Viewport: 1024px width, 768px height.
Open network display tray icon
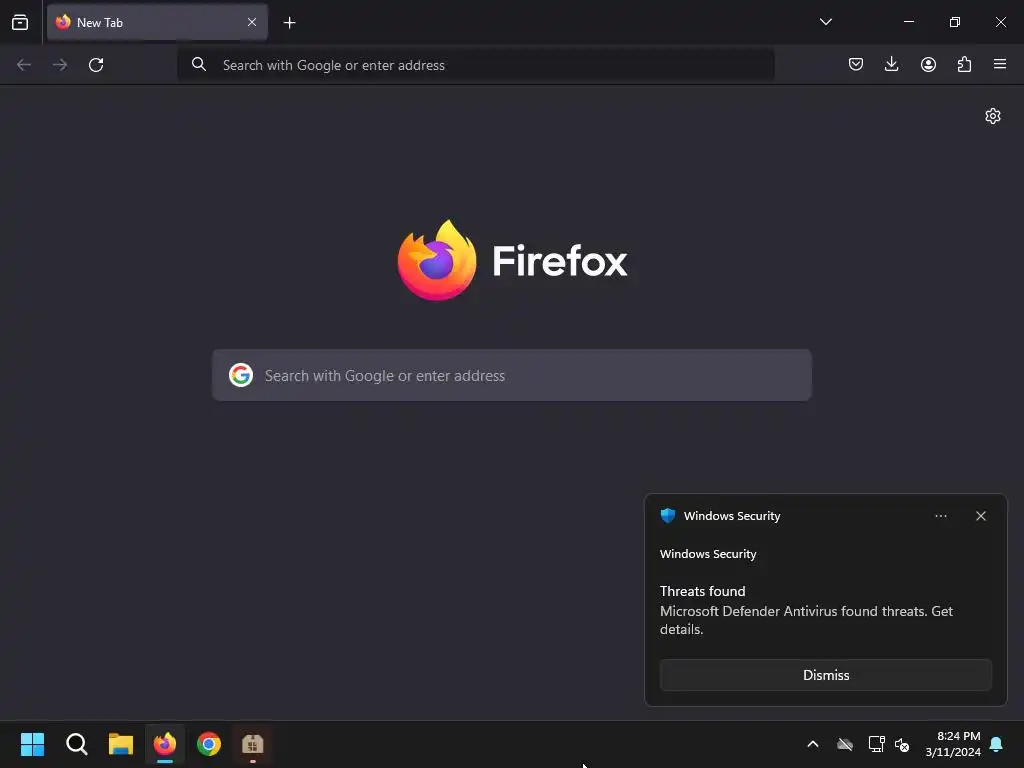[x=876, y=744]
